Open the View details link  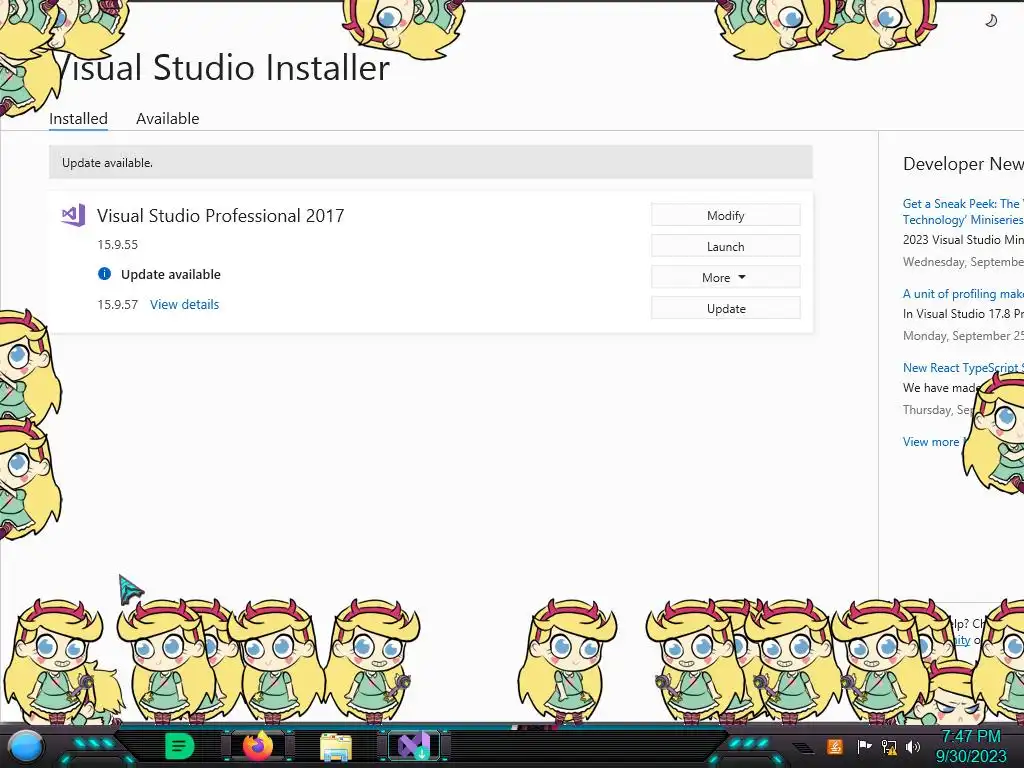[185, 304]
